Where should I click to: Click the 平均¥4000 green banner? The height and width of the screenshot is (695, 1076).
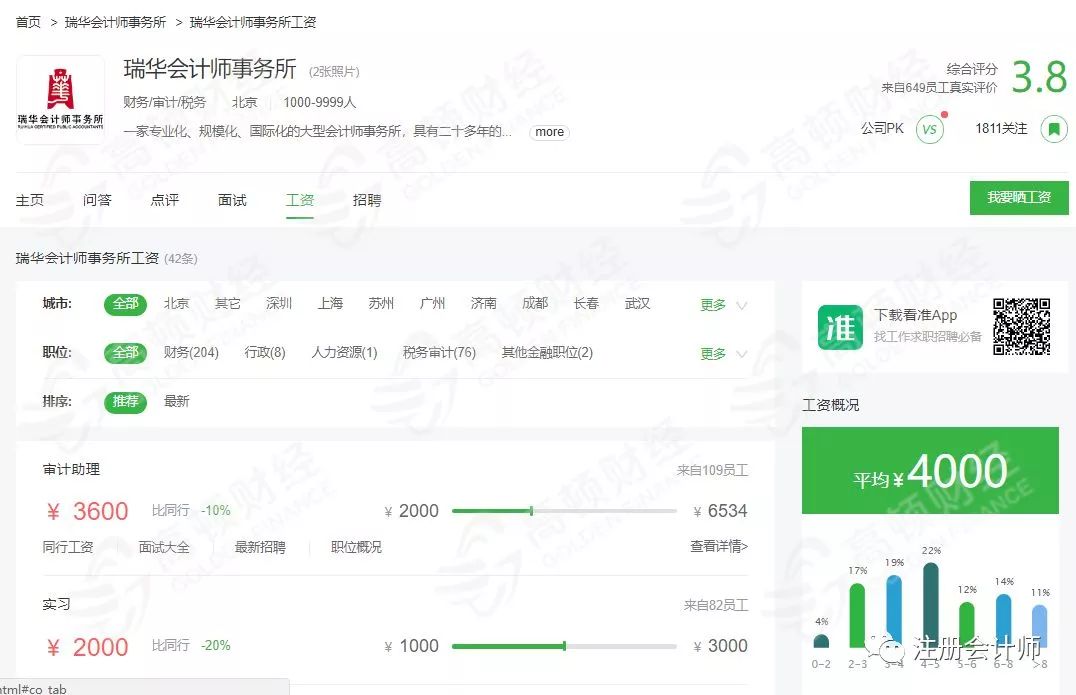[x=930, y=471]
